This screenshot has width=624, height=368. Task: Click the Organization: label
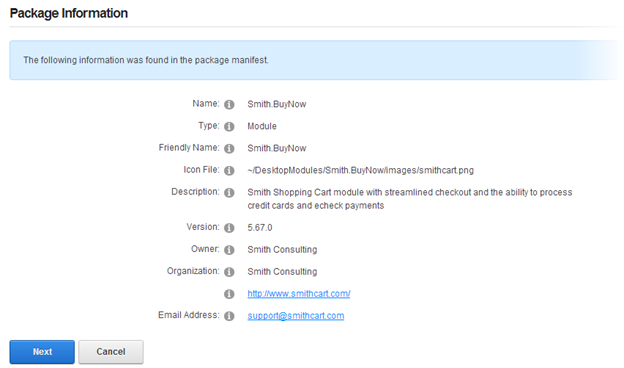(x=193, y=271)
